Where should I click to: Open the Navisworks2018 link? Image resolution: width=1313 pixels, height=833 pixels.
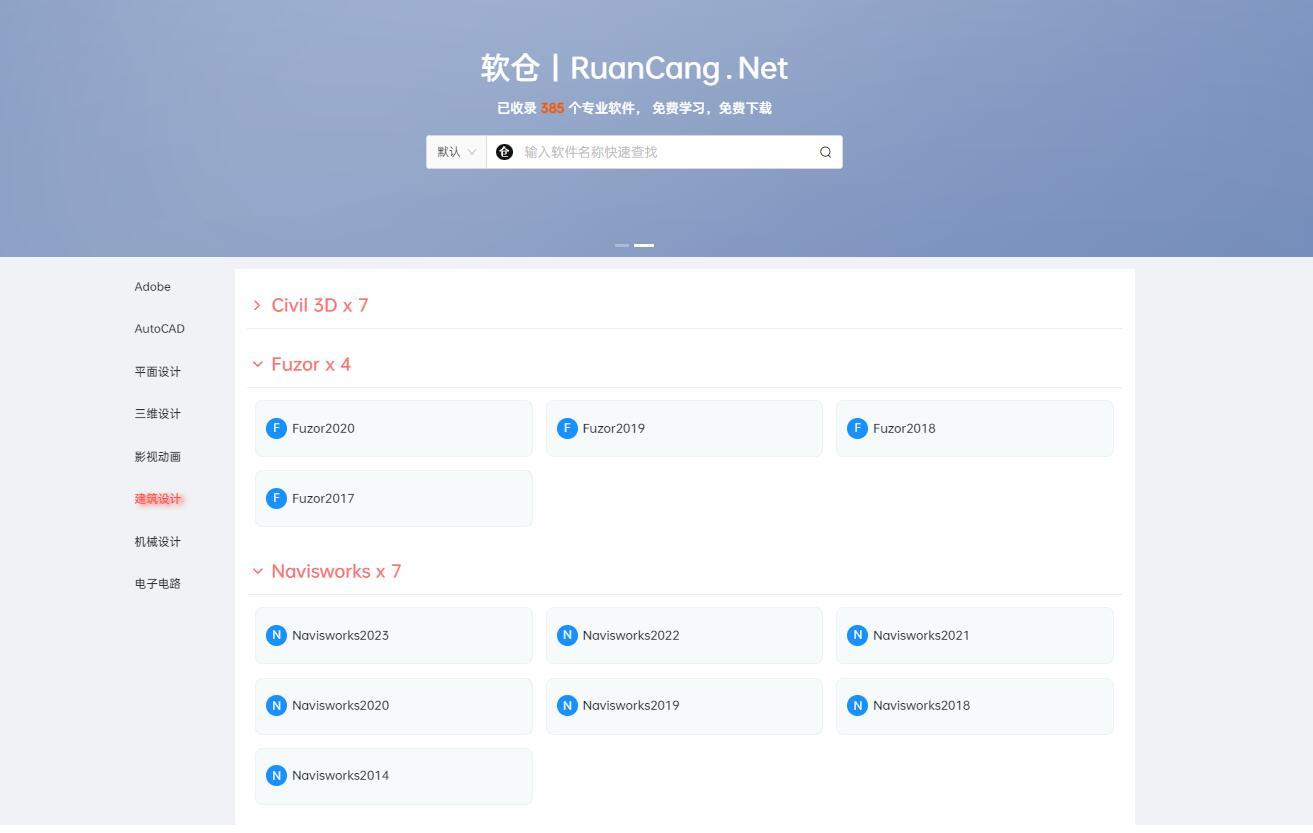coord(975,705)
